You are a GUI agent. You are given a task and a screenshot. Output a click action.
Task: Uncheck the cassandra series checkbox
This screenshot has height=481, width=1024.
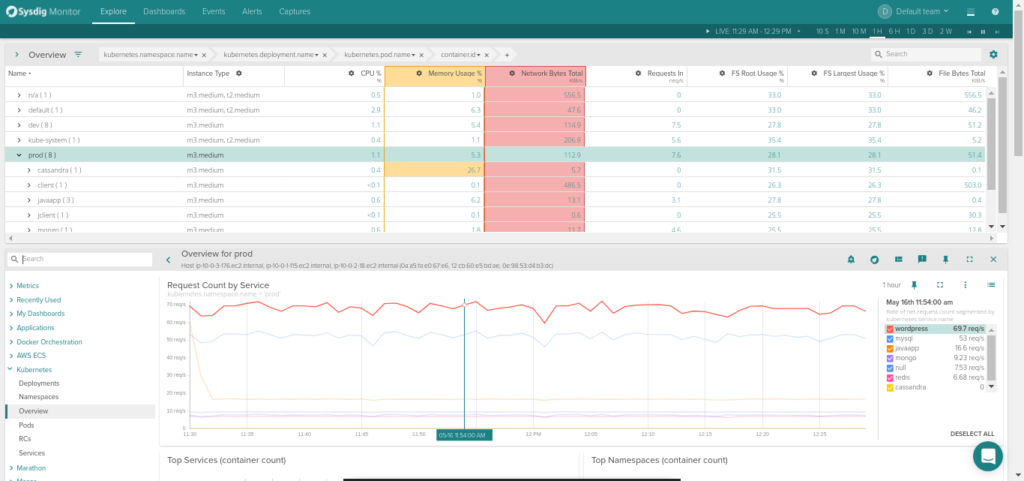tap(889, 388)
